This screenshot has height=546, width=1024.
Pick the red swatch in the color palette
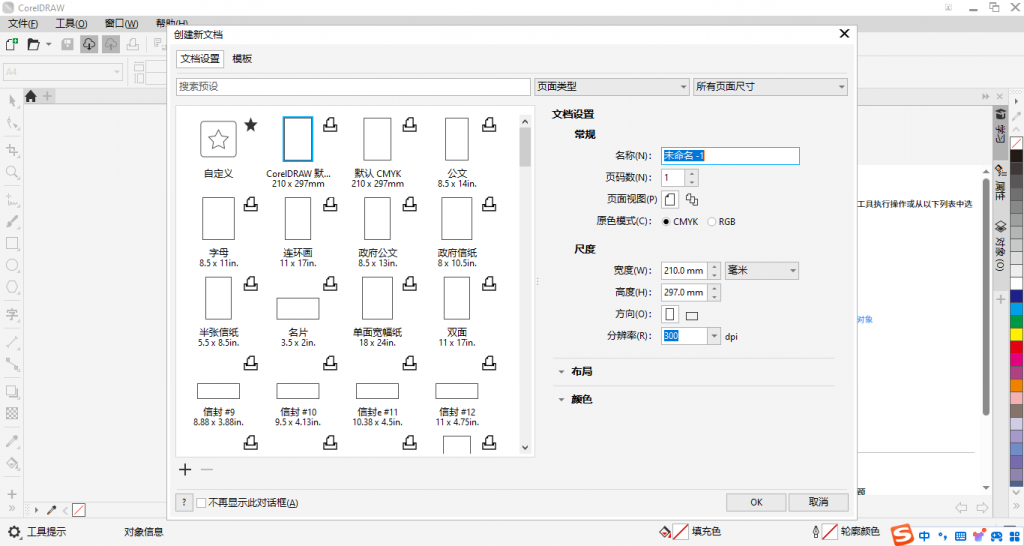[1016, 346]
